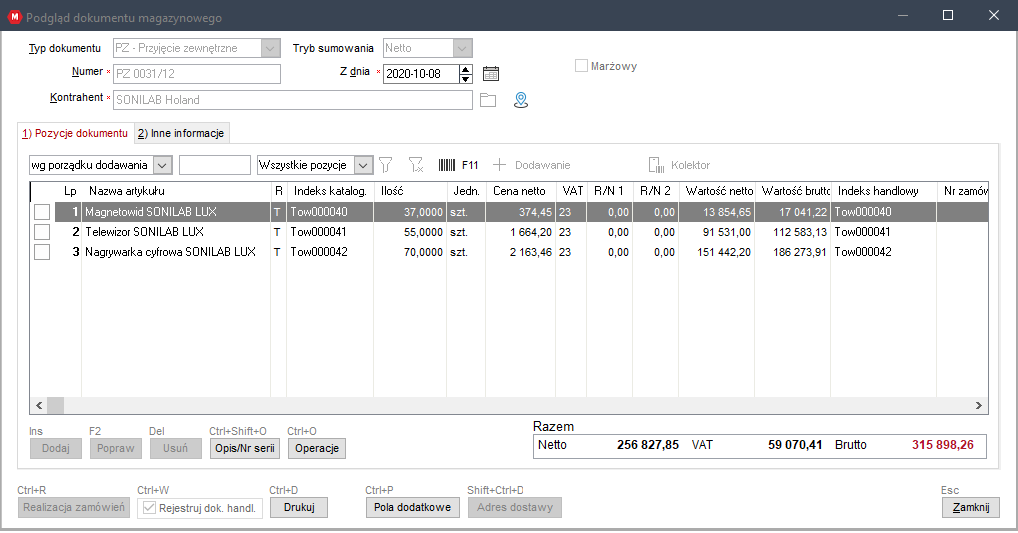Clear filter with crossed funnel icon
This screenshot has width=1018, height=533.
click(x=416, y=165)
